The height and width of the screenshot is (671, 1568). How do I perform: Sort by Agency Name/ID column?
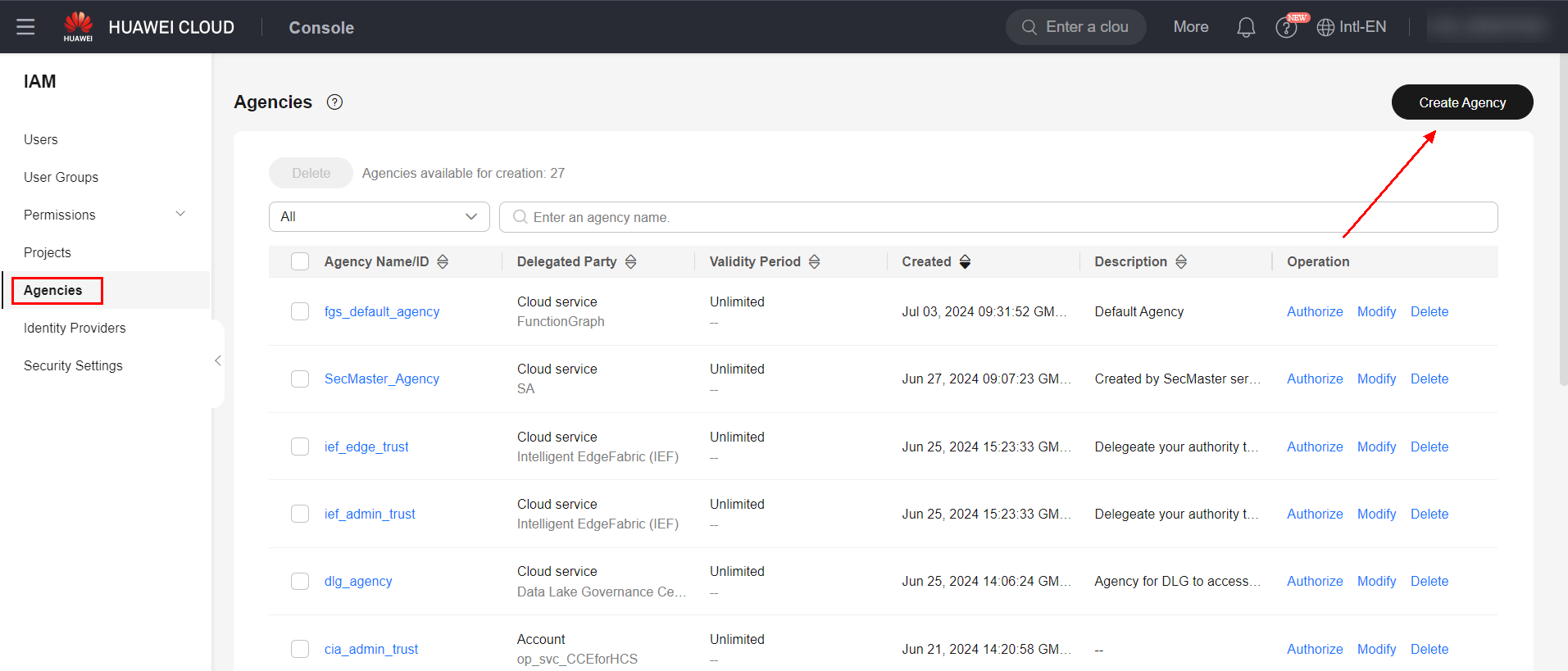pyautogui.click(x=443, y=261)
